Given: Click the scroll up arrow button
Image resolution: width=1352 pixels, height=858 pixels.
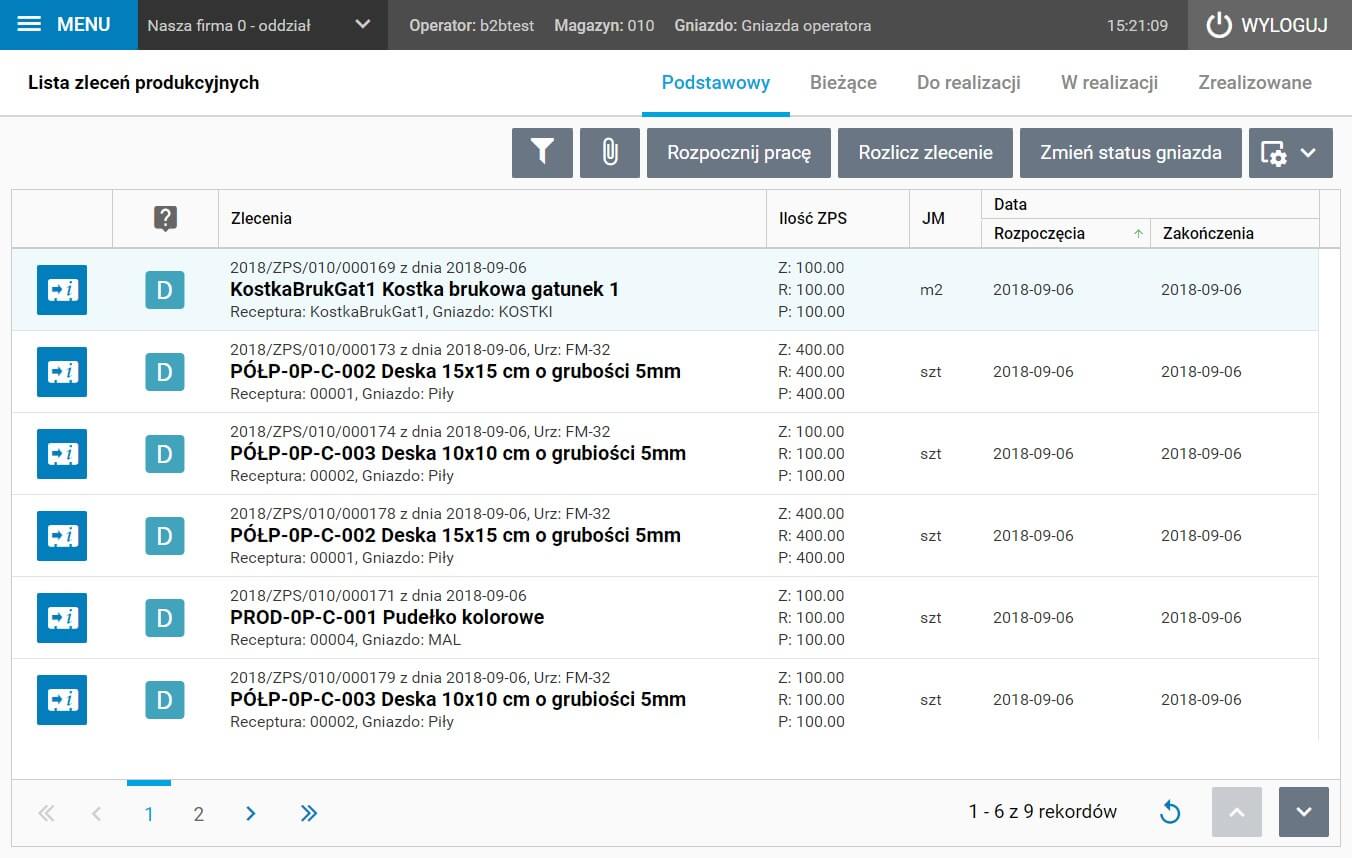Looking at the screenshot, I should [1237, 812].
